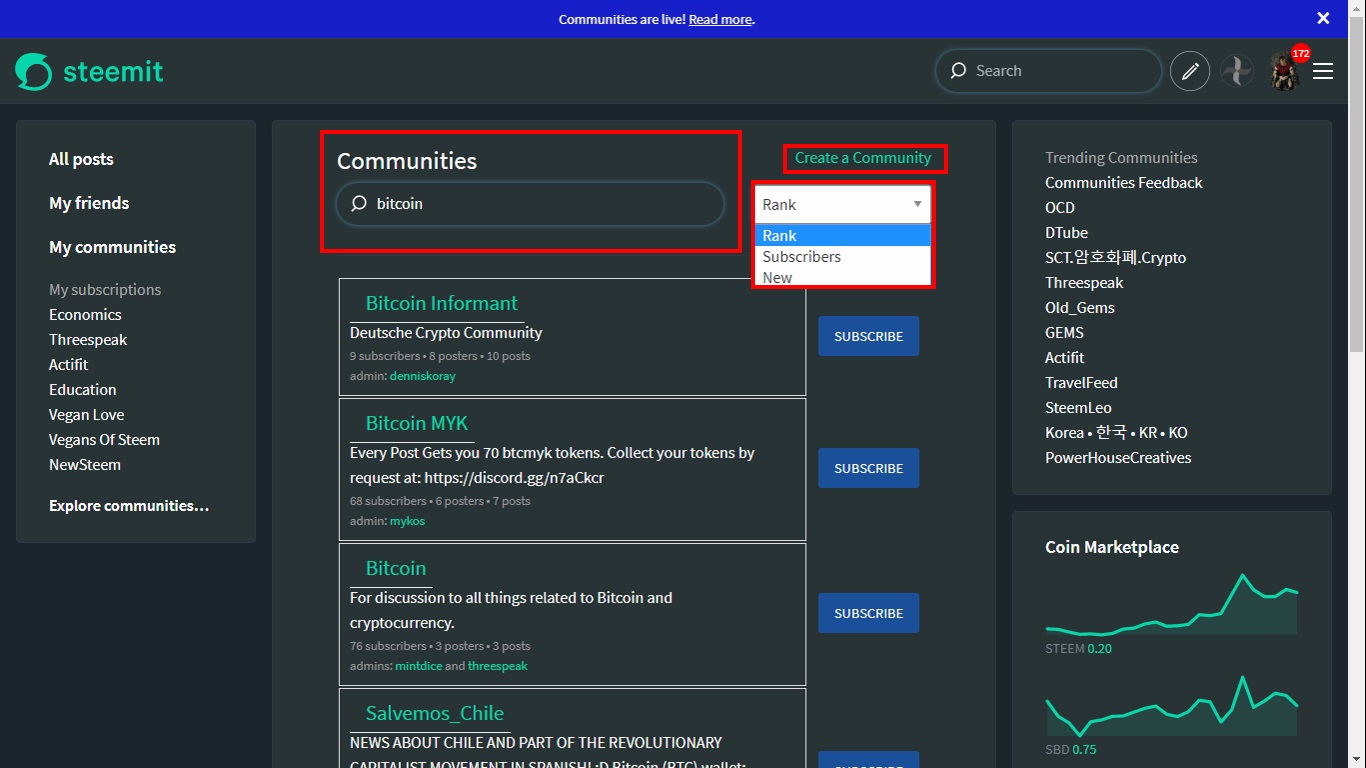Open Actifit in My subscriptions
Screen dimensions: 1366x768
[x=68, y=364]
